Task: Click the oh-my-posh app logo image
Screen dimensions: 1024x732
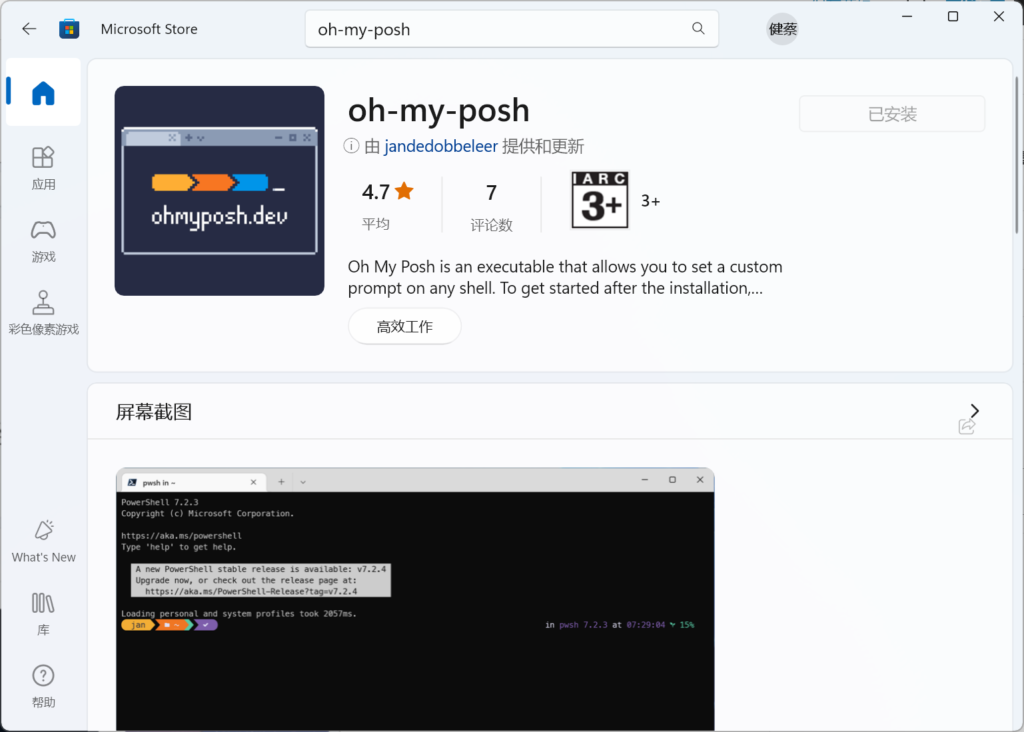Action: 219,191
